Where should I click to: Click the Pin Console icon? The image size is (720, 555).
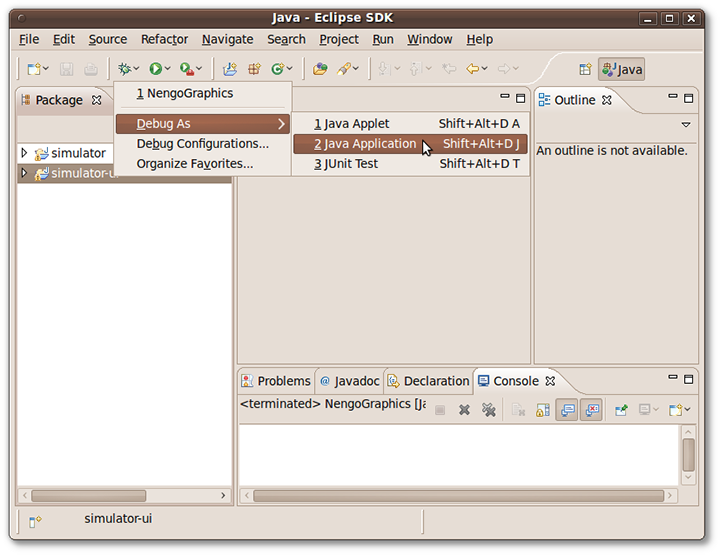pos(621,409)
